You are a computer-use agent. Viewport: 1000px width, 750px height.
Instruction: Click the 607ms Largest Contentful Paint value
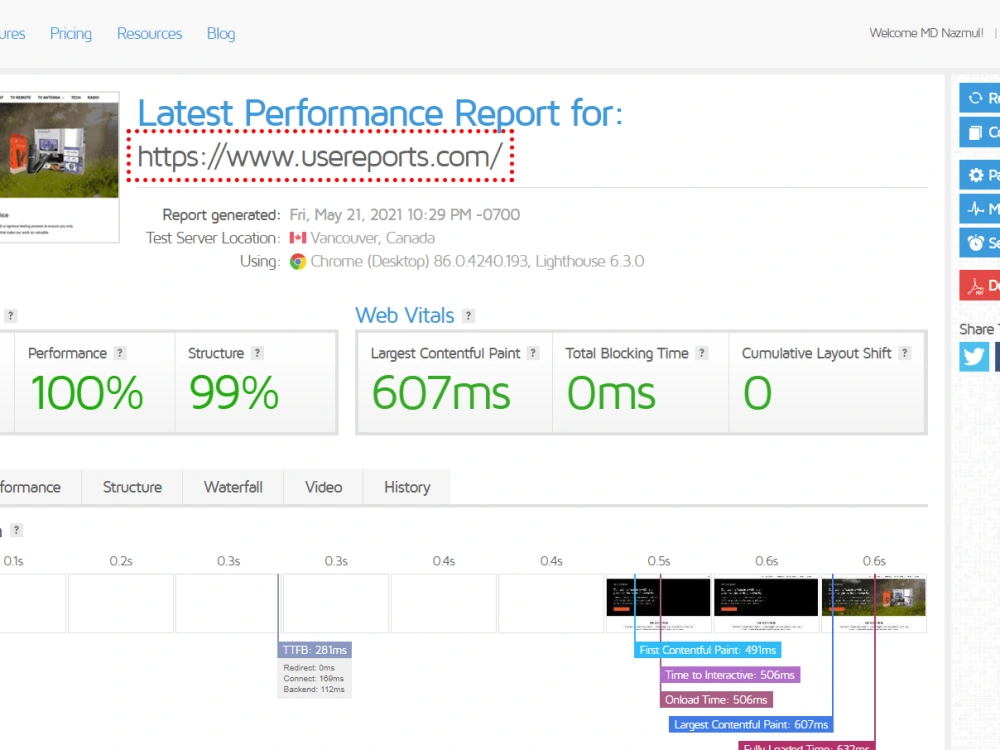tap(441, 393)
